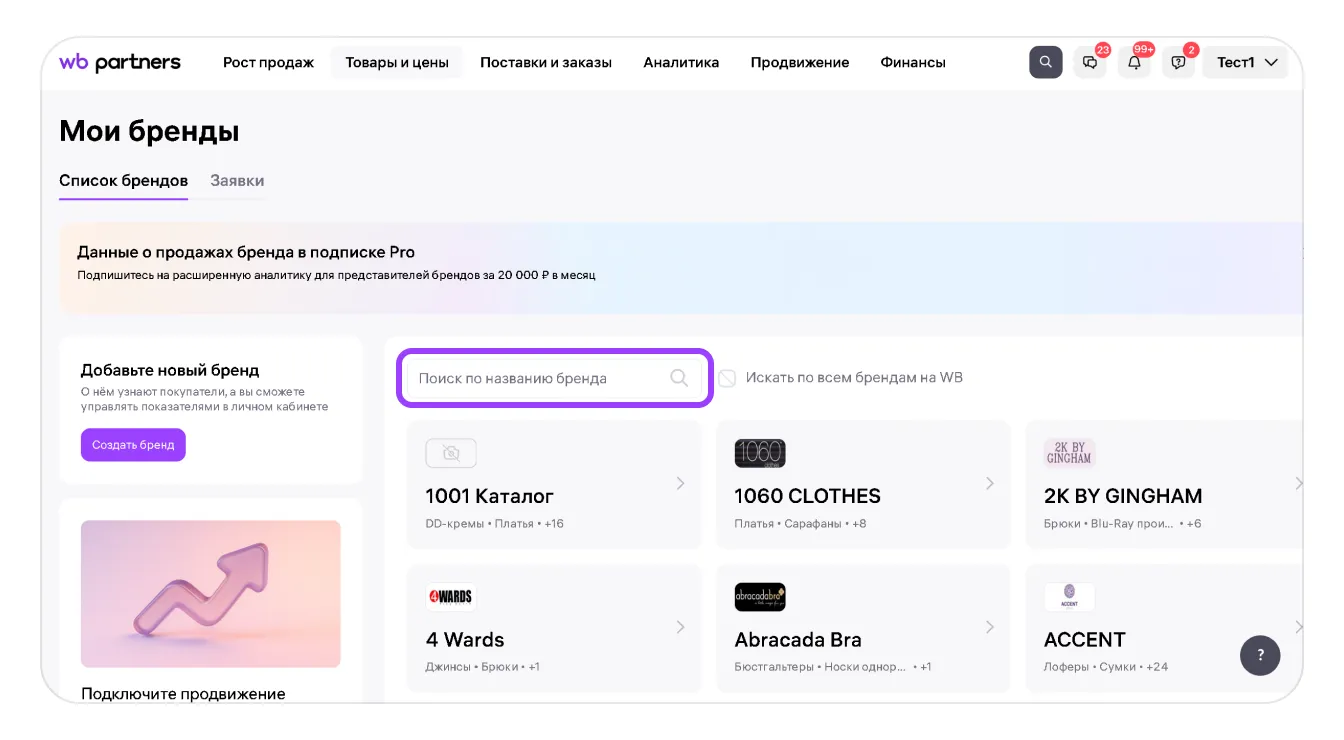1344x740 pixels.
Task: Enable "Искать по всем брендам на WB" checkbox
Action: pos(727,378)
